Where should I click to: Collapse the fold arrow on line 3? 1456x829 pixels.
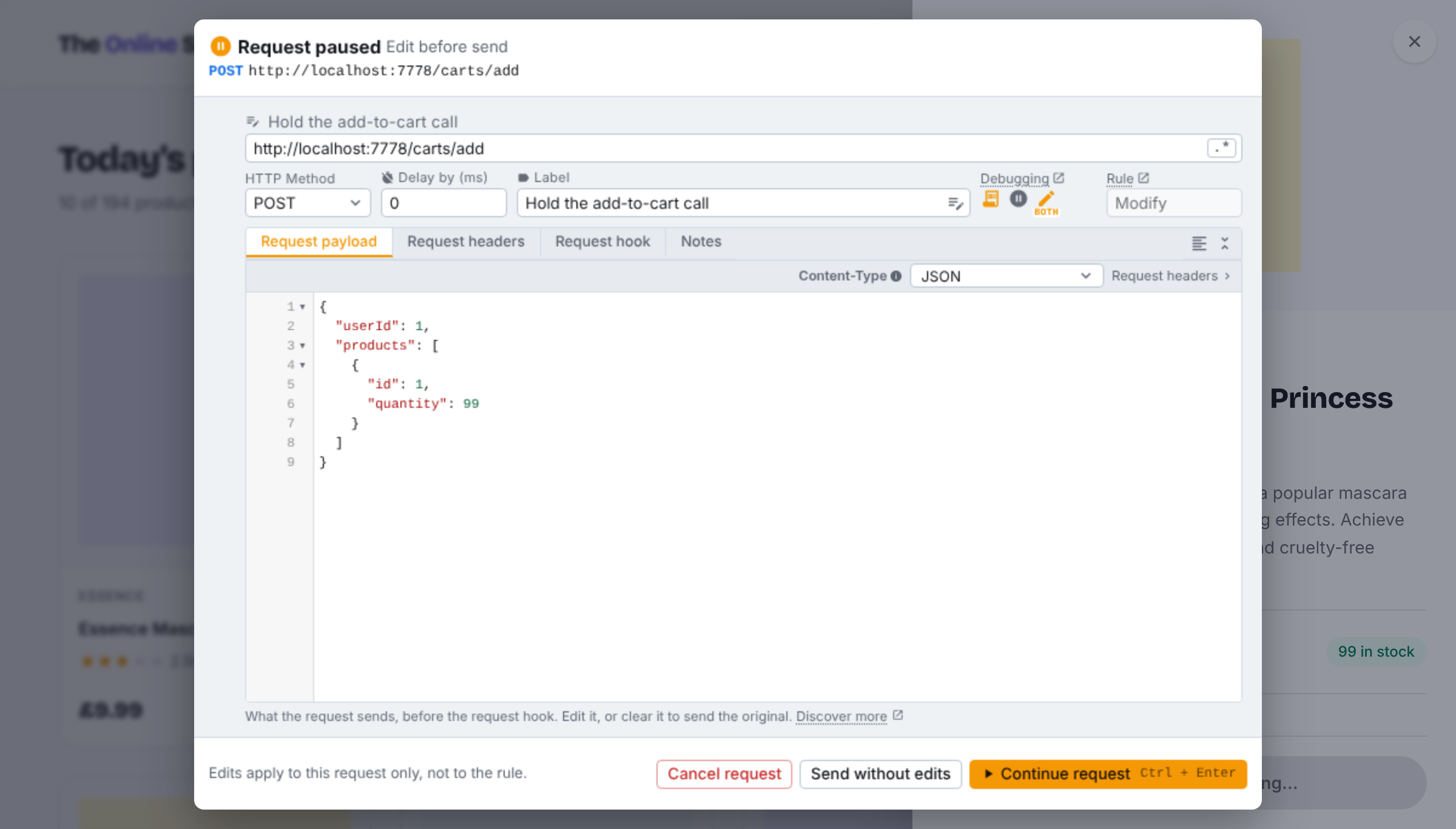click(x=302, y=346)
